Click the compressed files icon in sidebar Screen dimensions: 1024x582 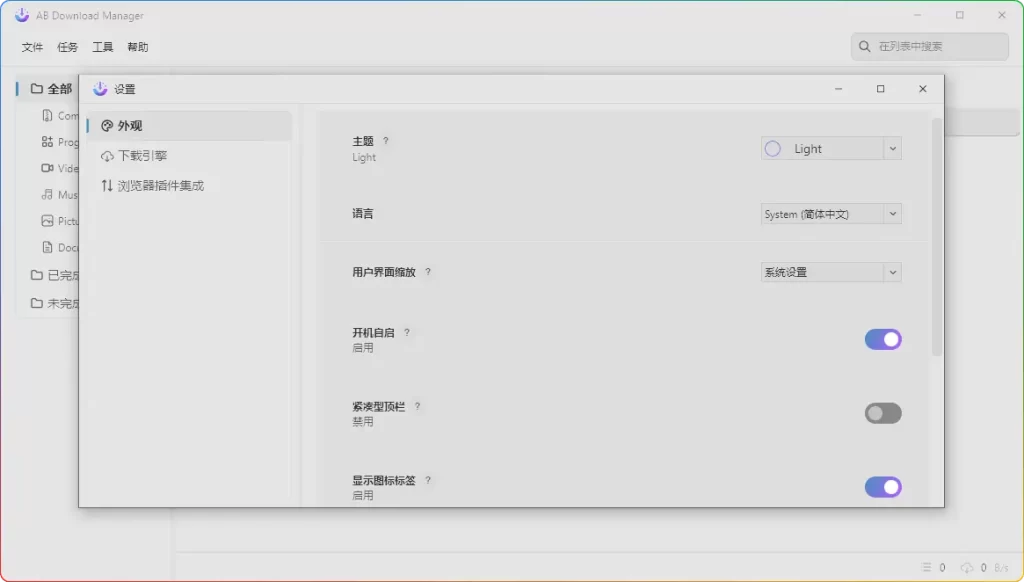coord(47,115)
